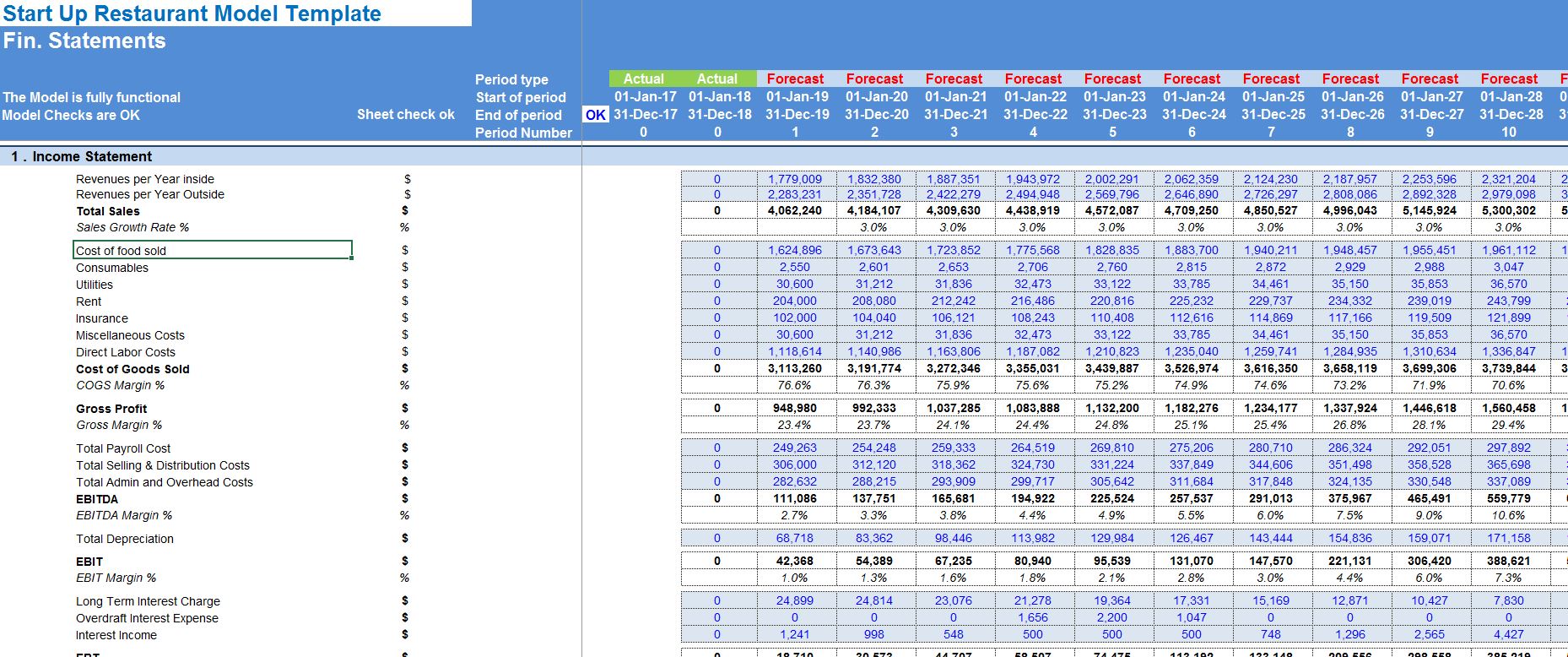
Task: Click the 'Interest Income' row label
Action: (x=116, y=635)
